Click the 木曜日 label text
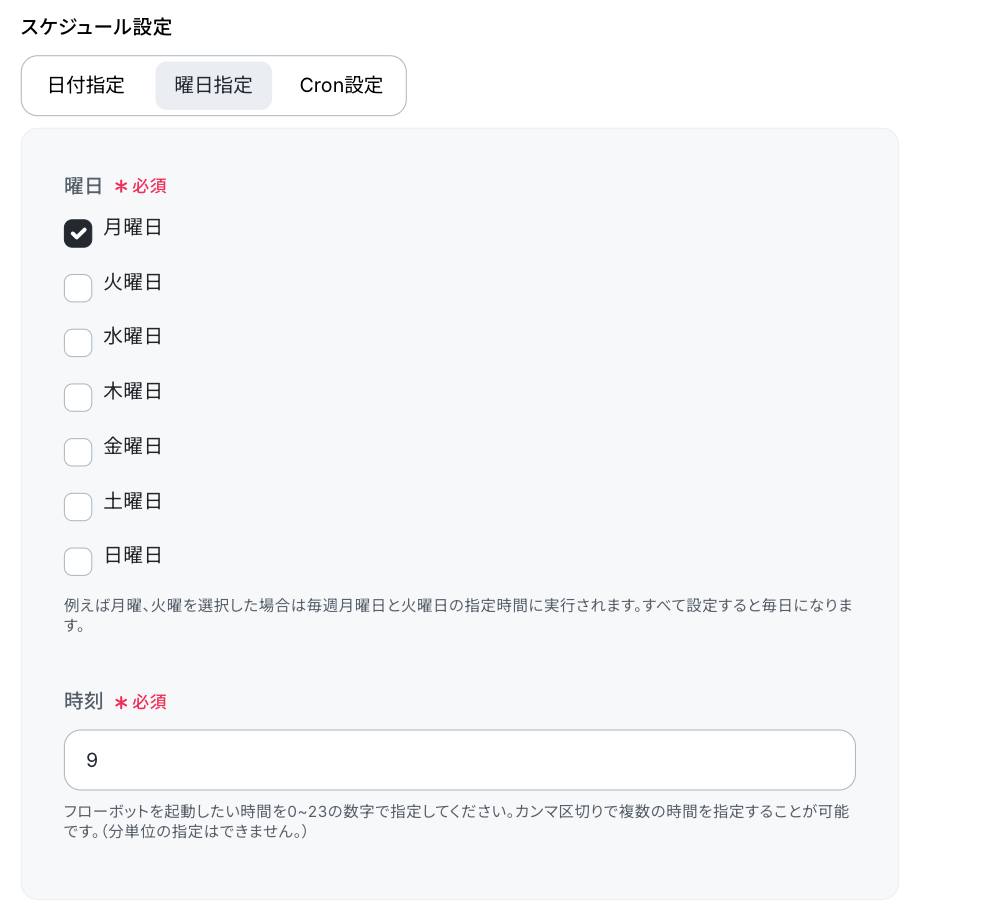982x910 pixels. point(133,391)
